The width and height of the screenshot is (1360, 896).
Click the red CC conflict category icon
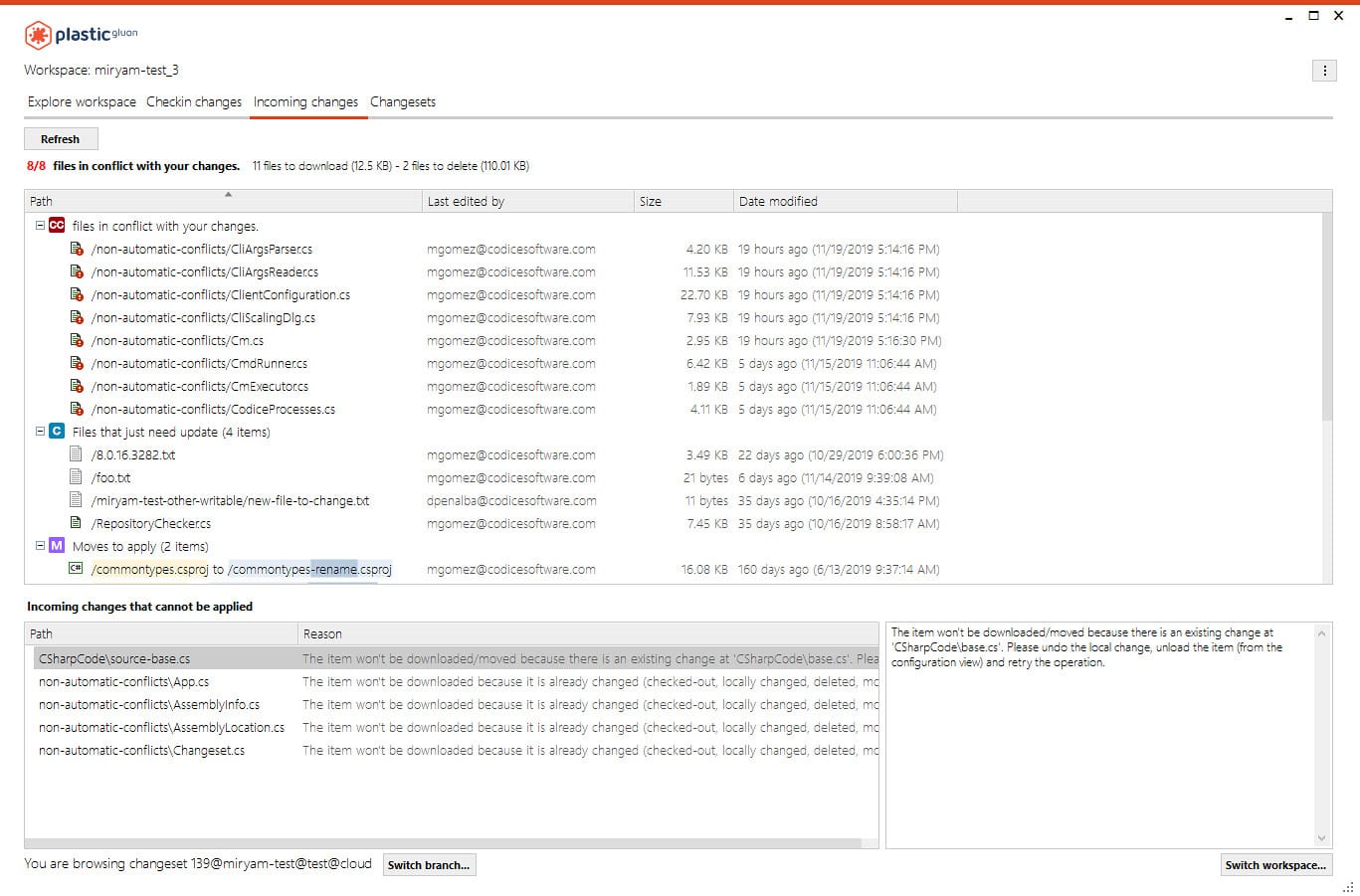[57, 226]
